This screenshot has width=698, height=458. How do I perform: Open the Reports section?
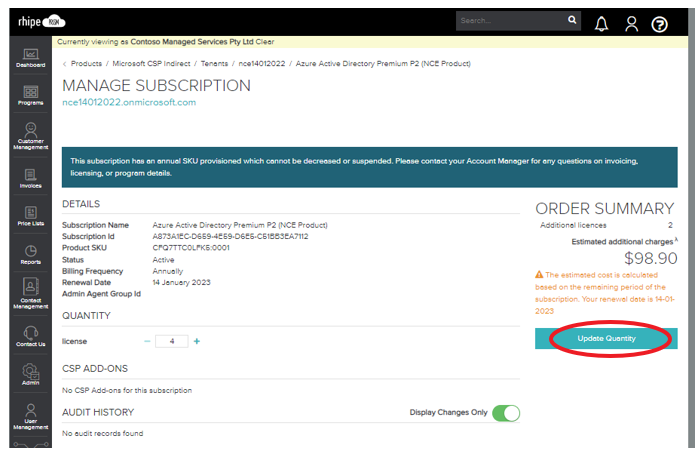pyautogui.click(x=30, y=255)
